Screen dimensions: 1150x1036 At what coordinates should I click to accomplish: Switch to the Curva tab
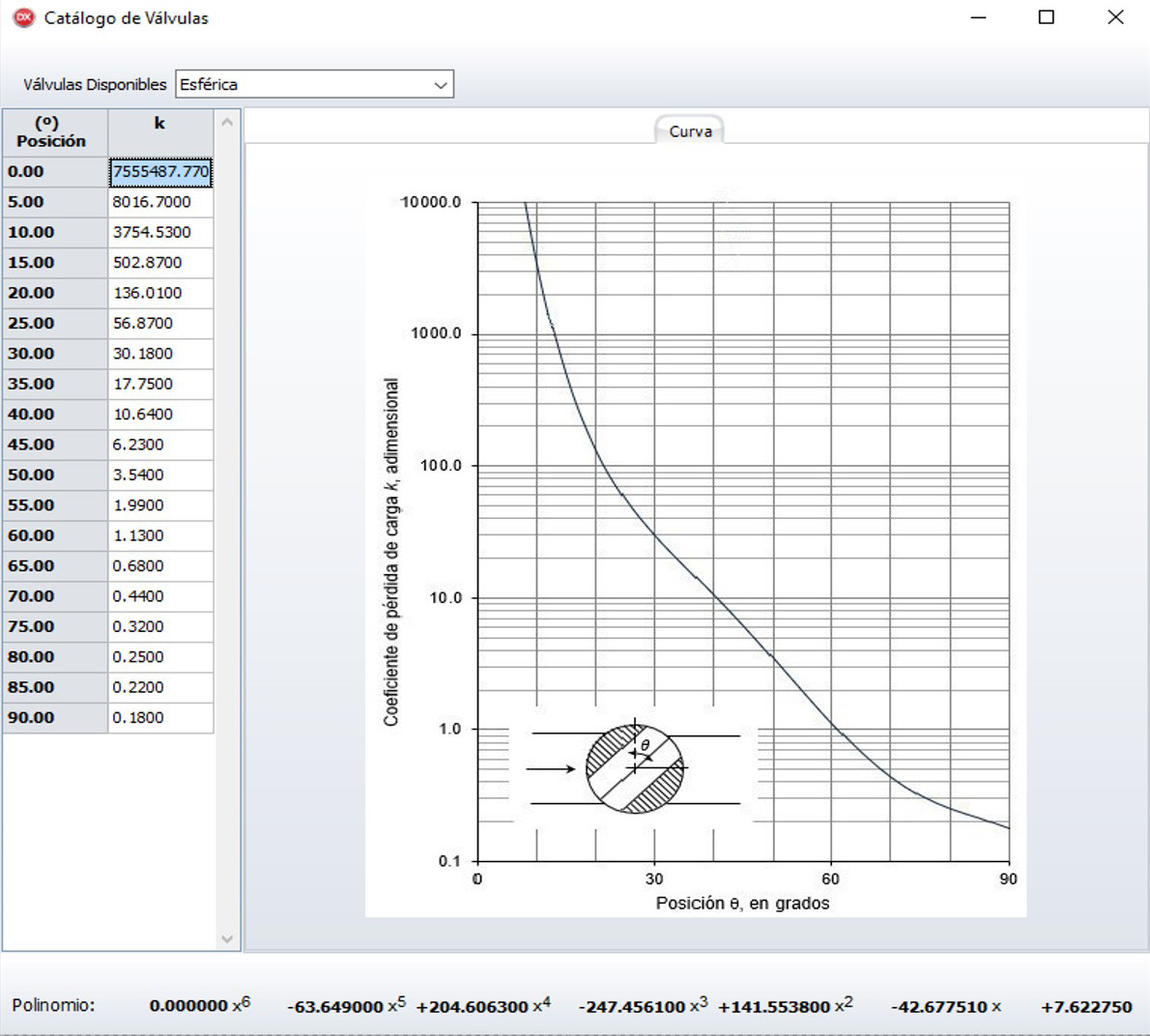tap(690, 130)
